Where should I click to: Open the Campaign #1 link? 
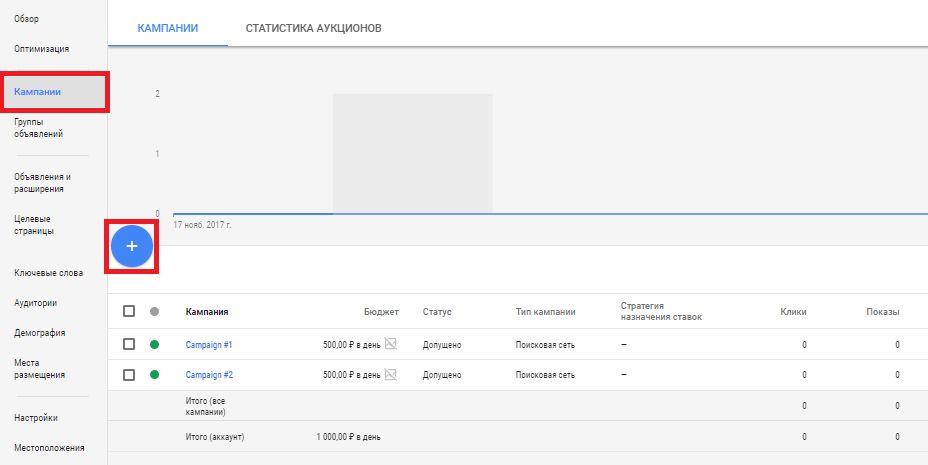[x=209, y=345]
